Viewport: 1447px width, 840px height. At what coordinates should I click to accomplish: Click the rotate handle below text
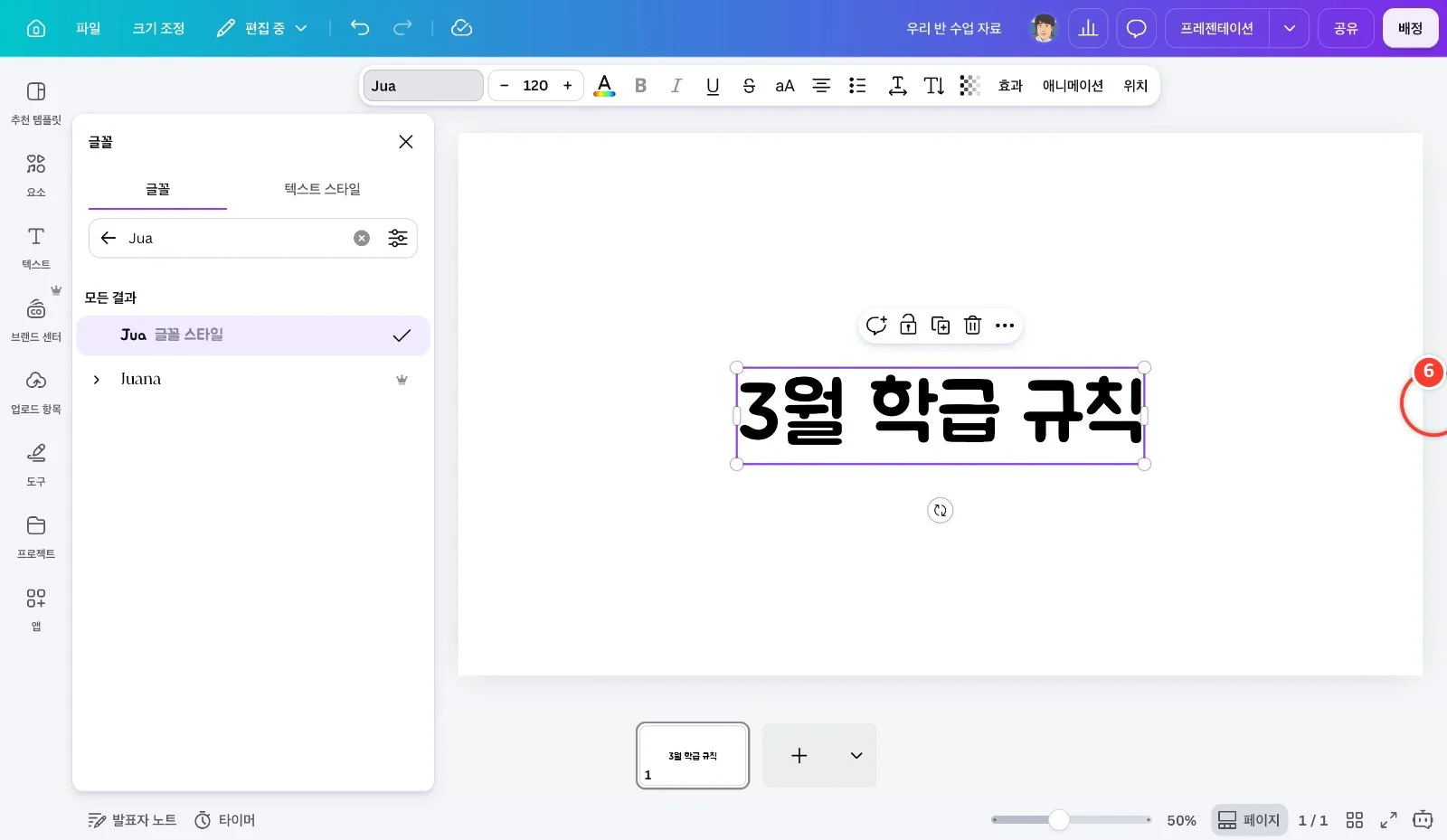(x=941, y=511)
